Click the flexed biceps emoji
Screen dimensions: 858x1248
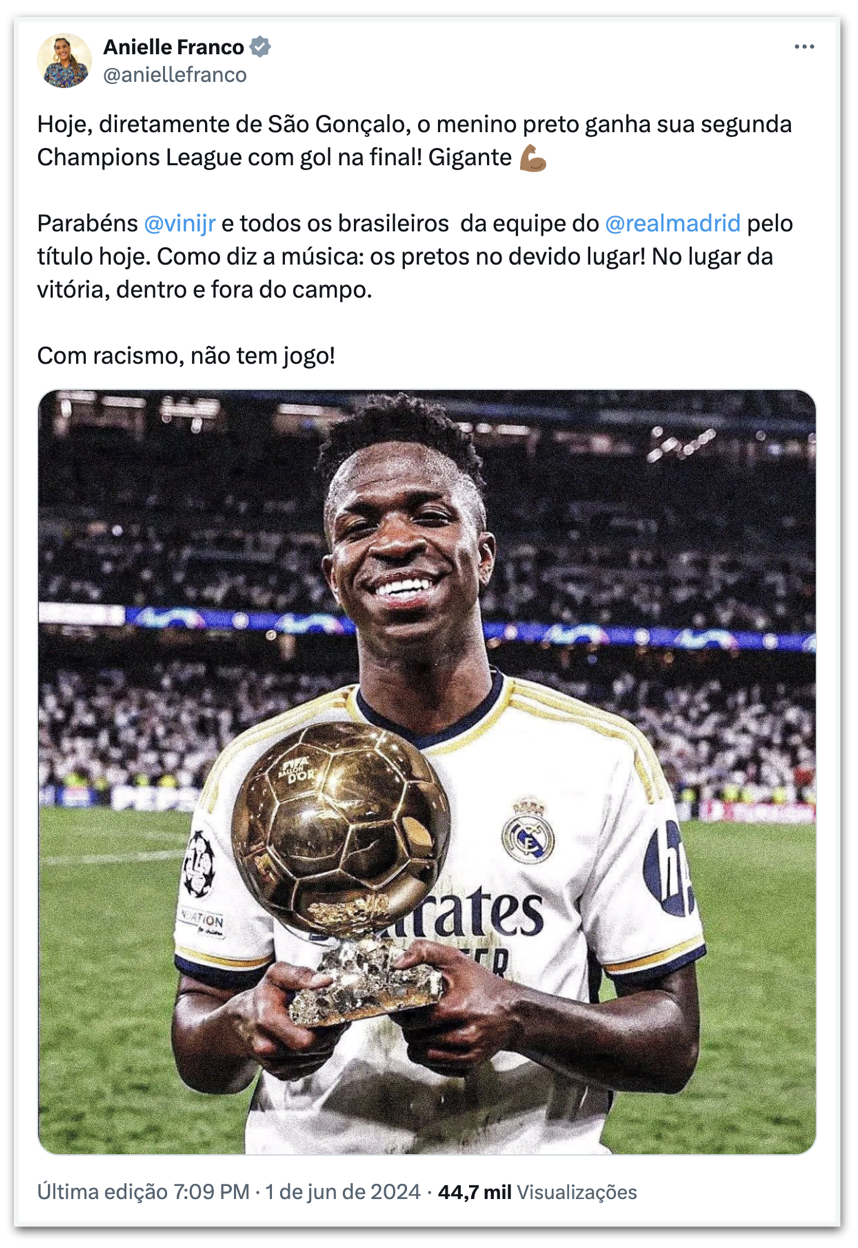point(533,158)
